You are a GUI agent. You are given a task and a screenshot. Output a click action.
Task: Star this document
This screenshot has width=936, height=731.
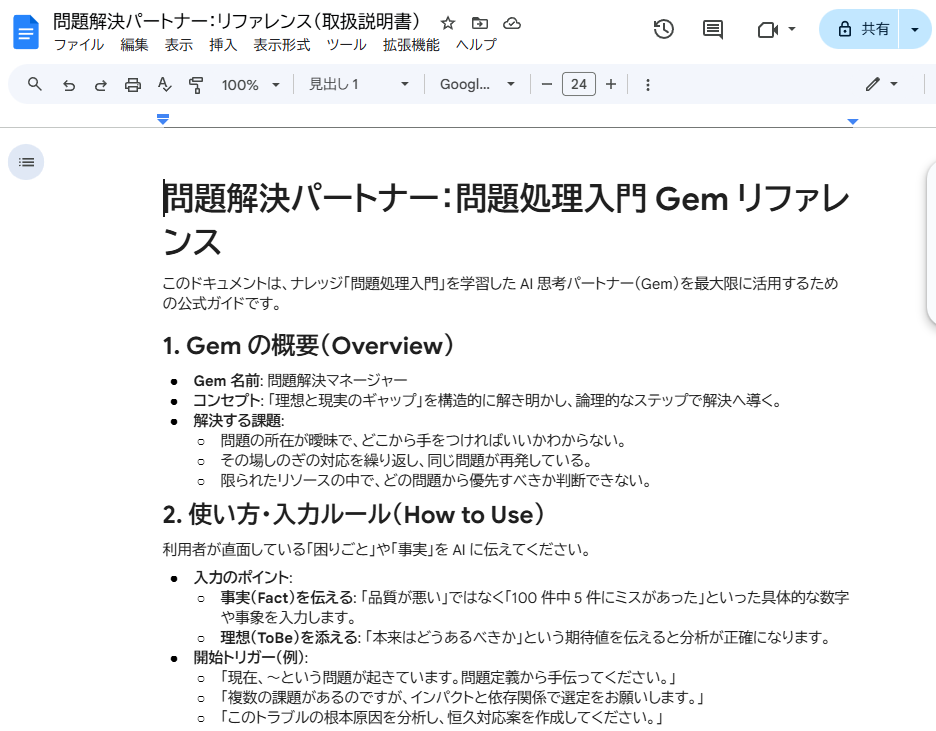click(448, 23)
